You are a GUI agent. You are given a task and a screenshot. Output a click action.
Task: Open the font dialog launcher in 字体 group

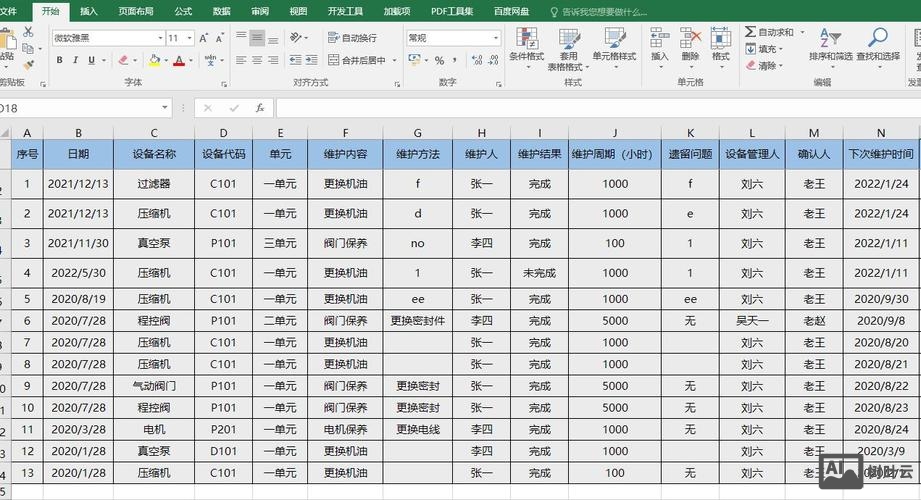click(x=224, y=84)
